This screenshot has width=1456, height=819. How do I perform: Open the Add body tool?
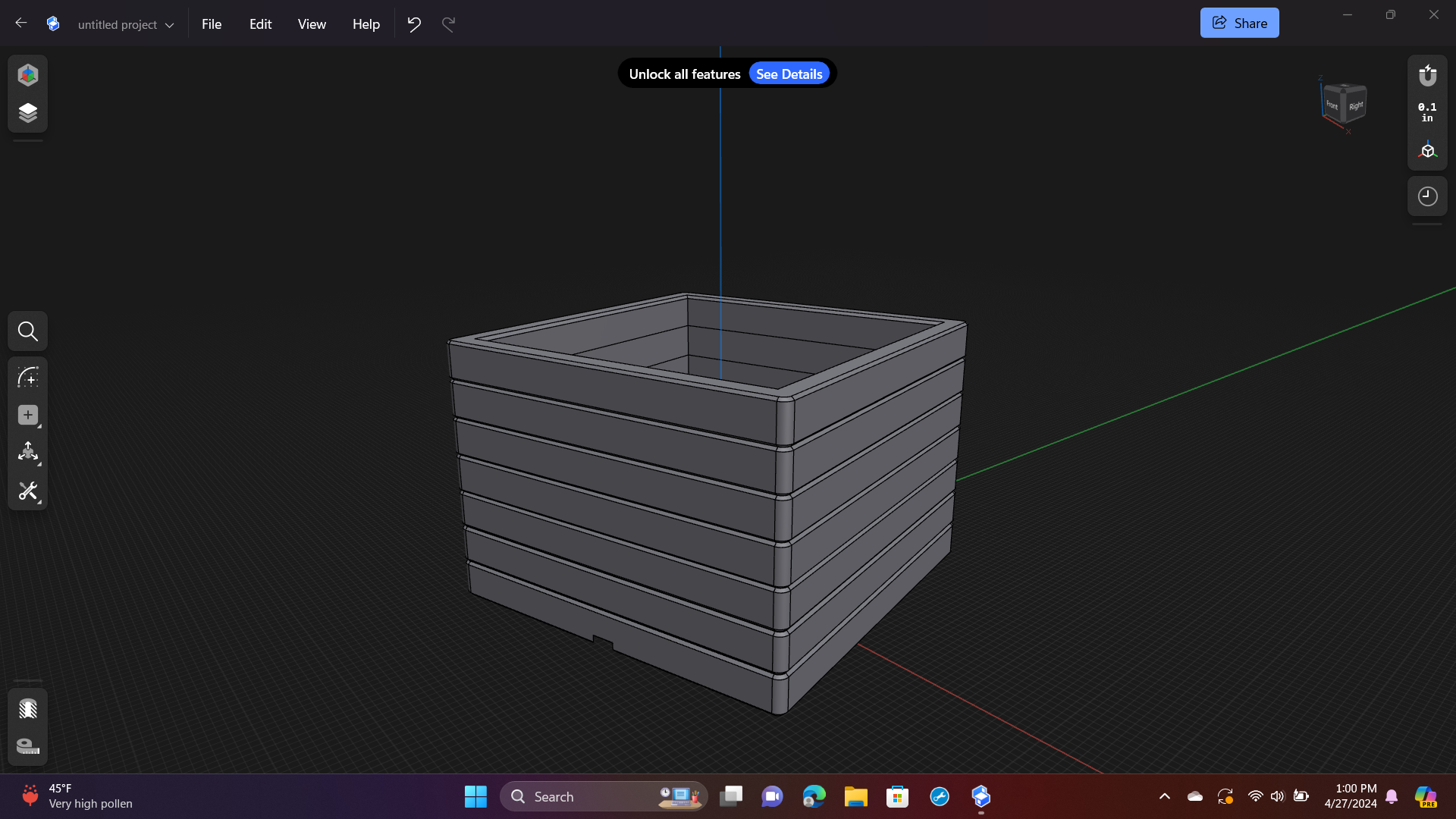pos(27,415)
